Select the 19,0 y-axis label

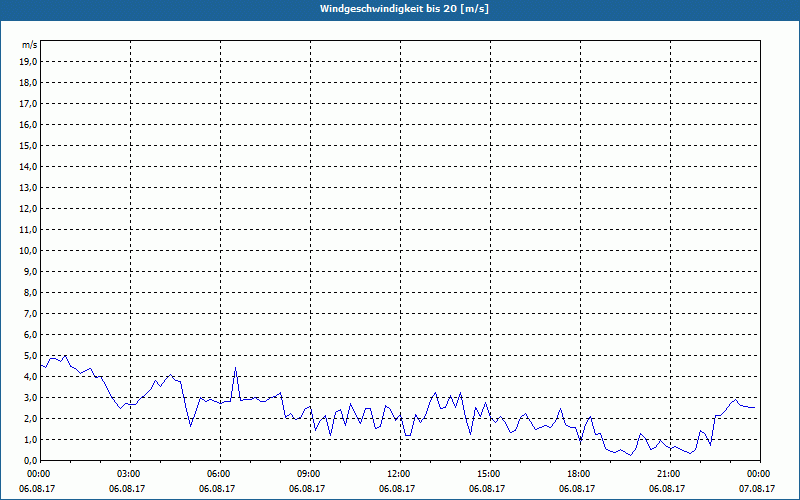point(28,62)
